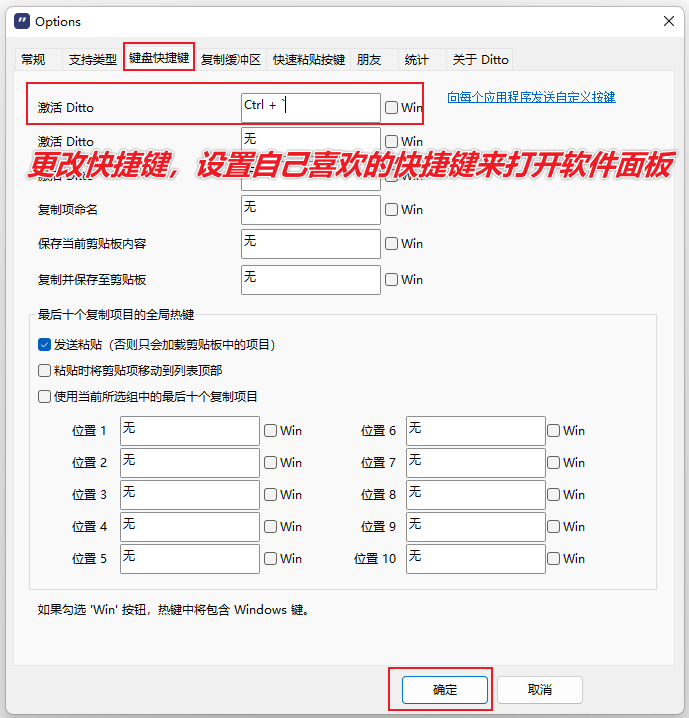The image size is (689, 718).
Task: Focus the 位置 2 hotkey field
Action: point(190,463)
